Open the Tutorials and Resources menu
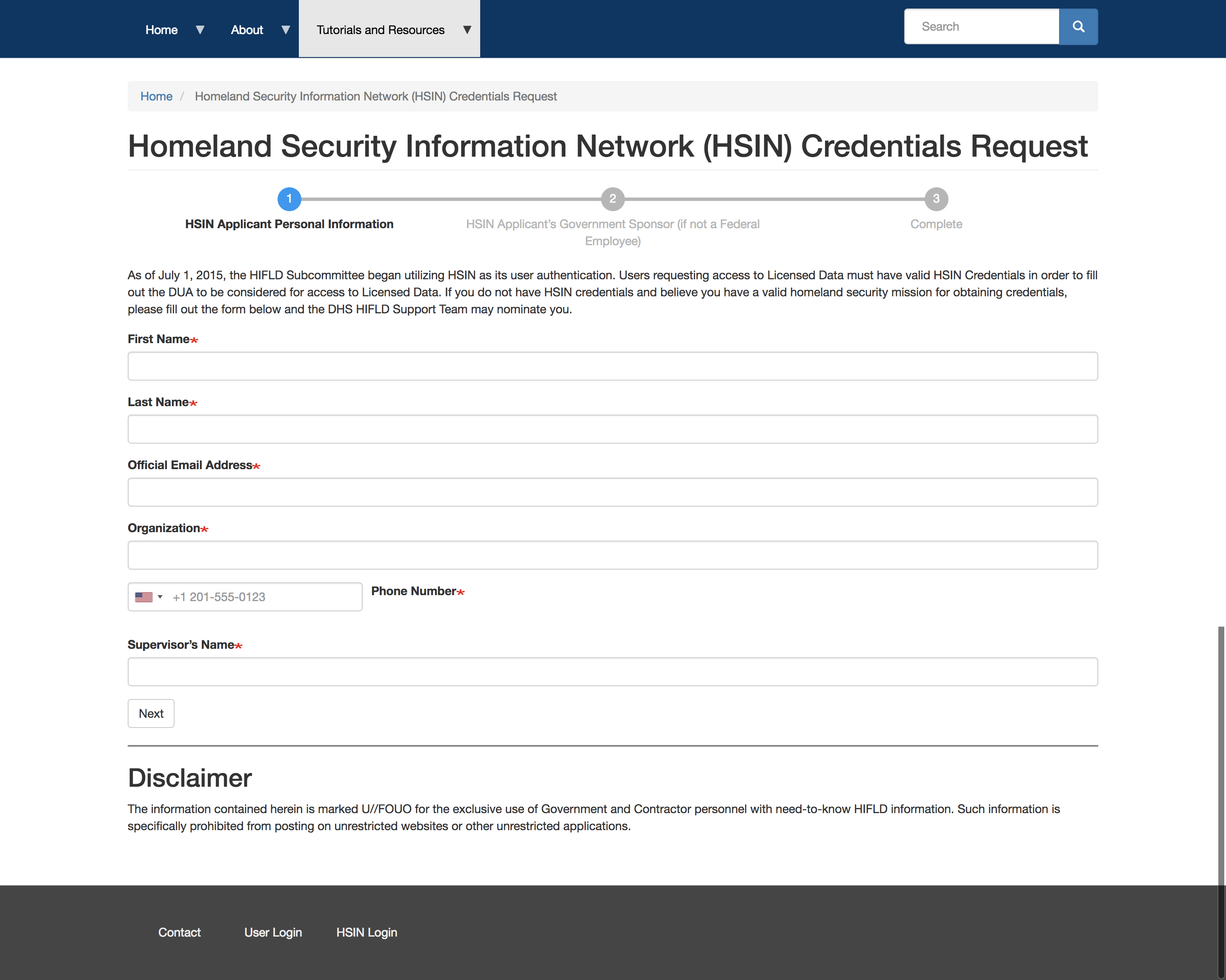The image size is (1226, 980). (381, 29)
